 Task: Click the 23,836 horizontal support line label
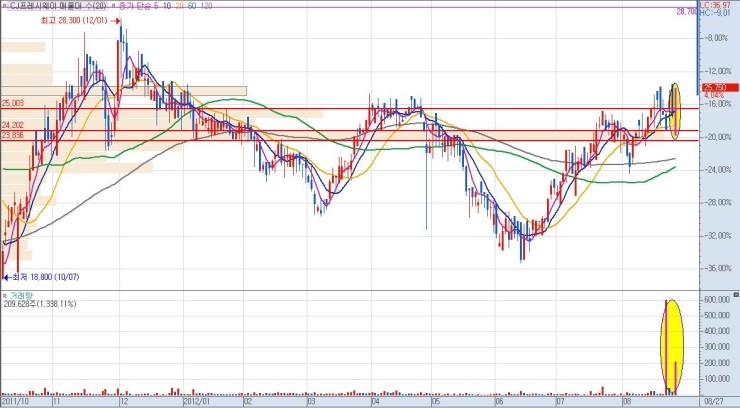pos(13,136)
